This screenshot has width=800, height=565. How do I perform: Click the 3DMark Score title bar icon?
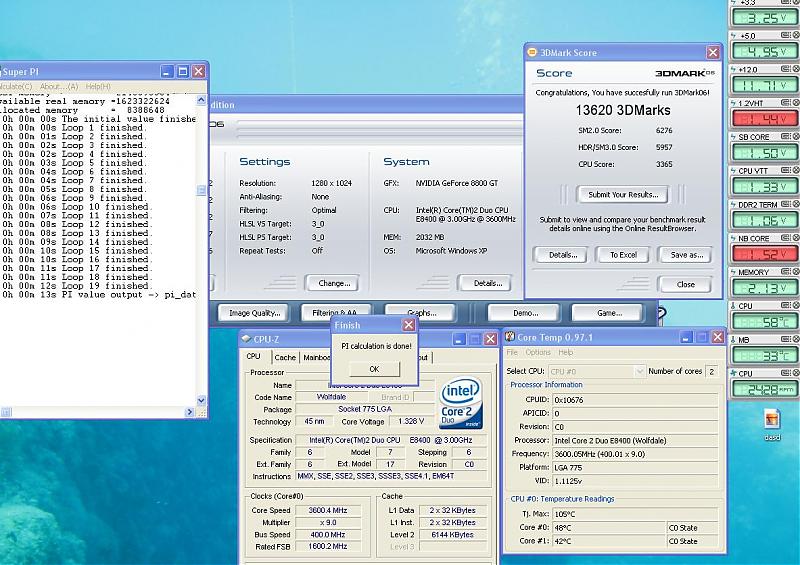coord(532,52)
